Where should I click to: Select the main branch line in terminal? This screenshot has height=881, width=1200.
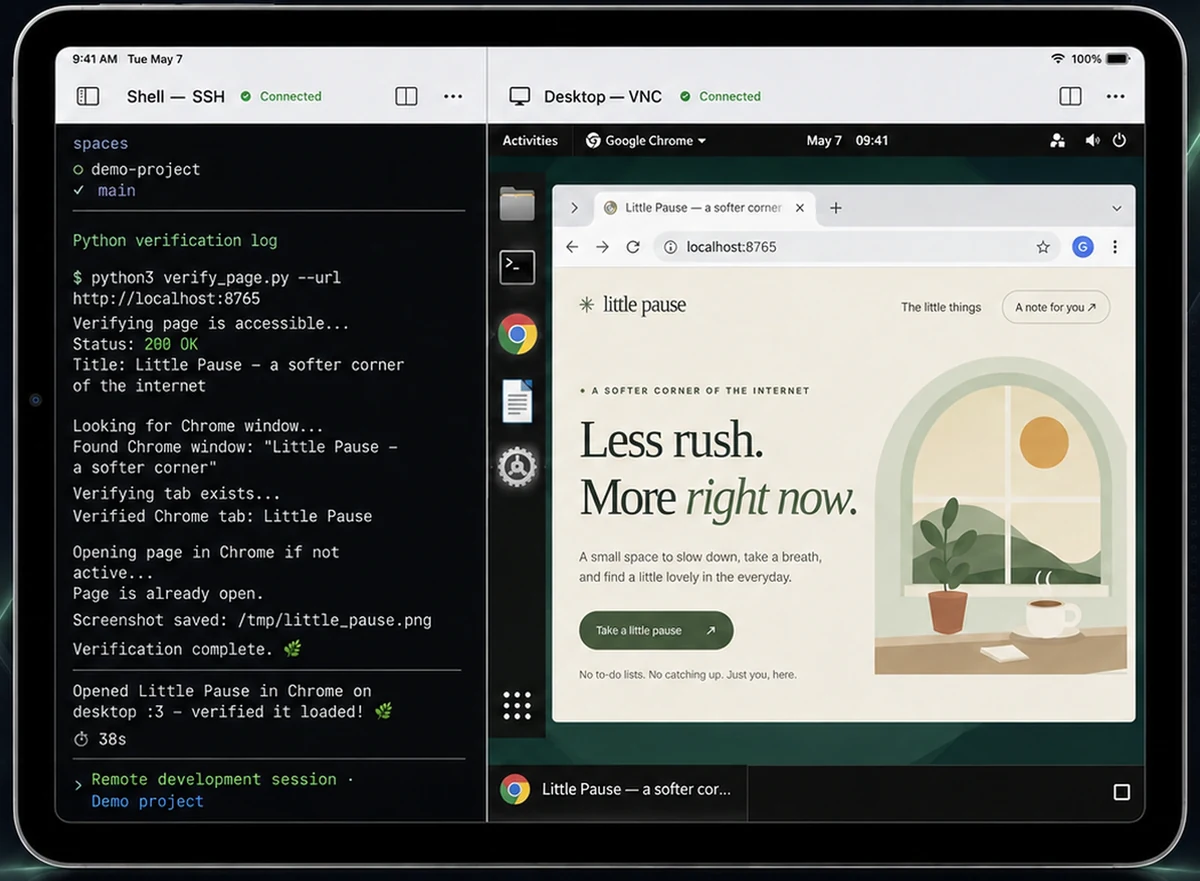click(105, 190)
